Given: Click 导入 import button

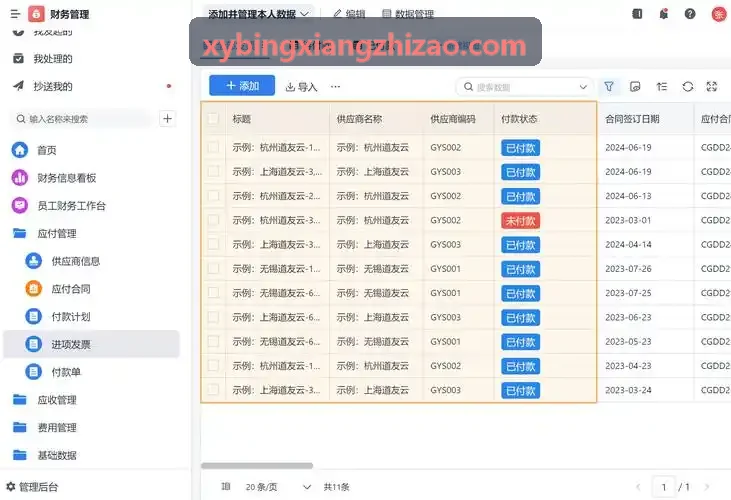Looking at the screenshot, I should coord(301,87).
